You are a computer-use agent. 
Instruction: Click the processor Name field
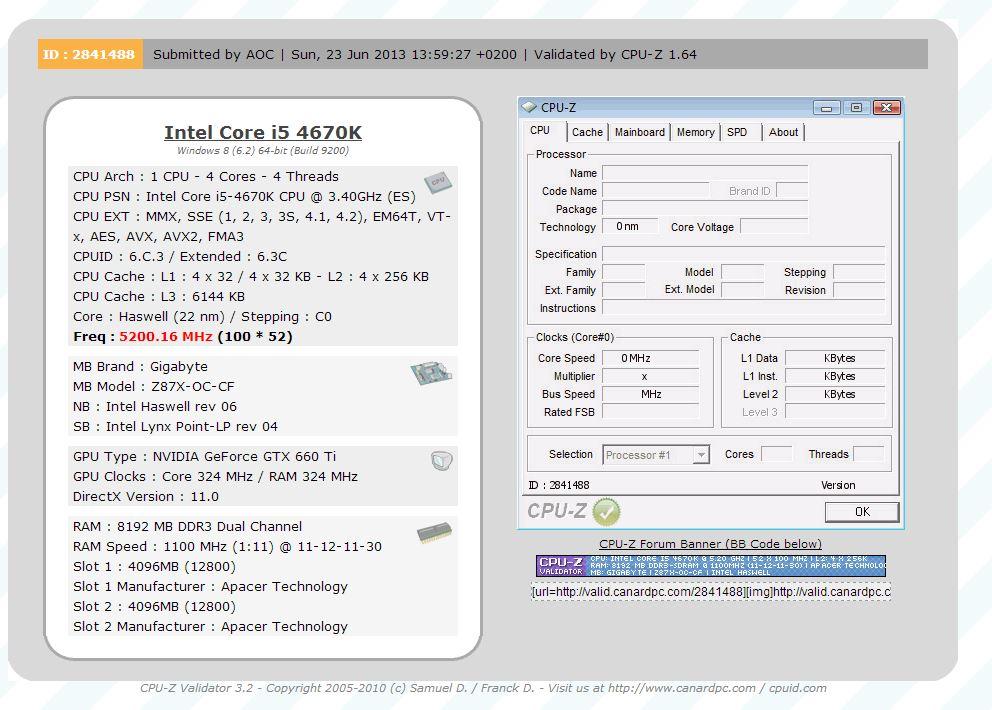[704, 173]
